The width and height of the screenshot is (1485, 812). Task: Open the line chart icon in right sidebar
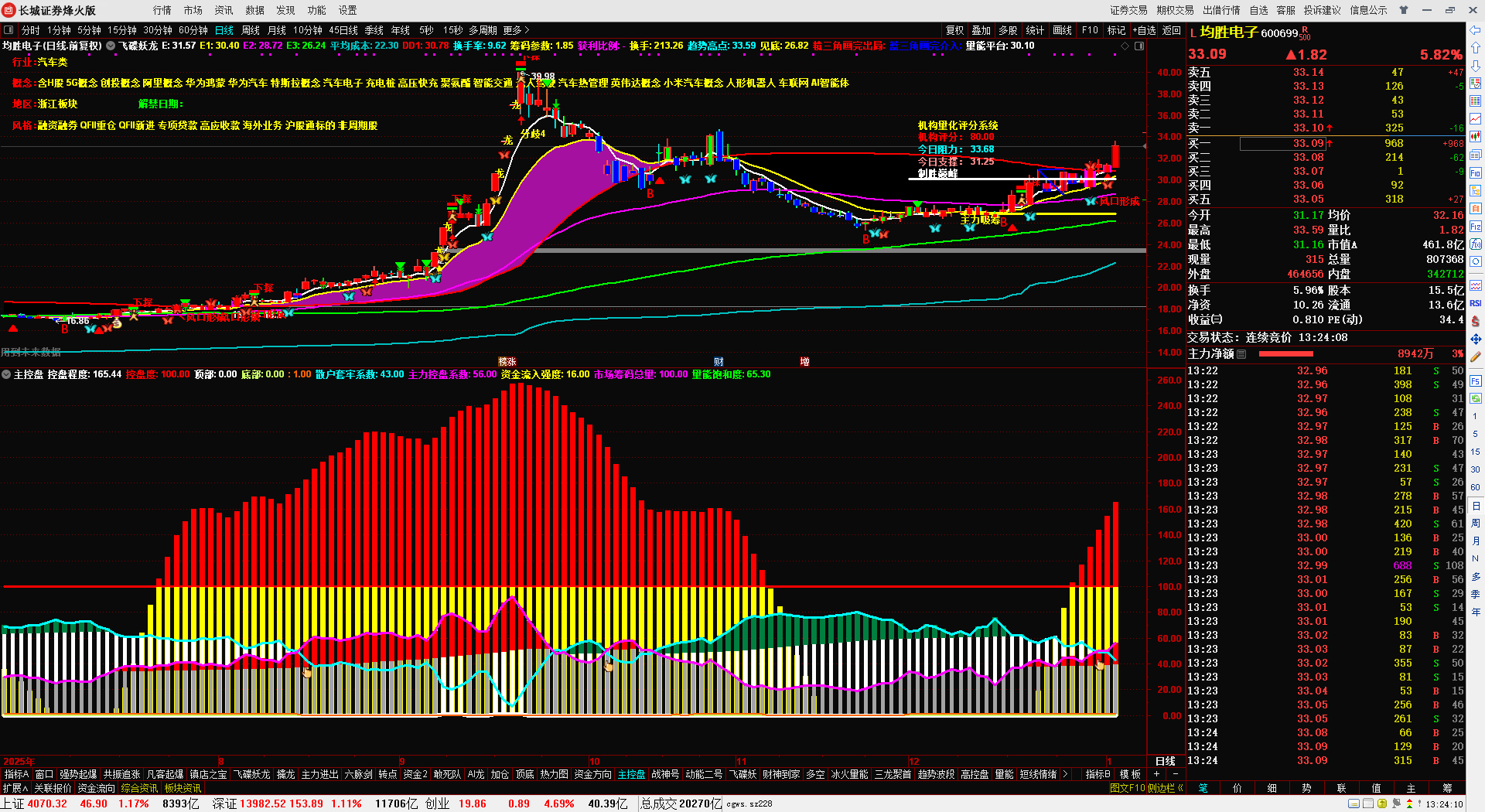point(1476,119)
